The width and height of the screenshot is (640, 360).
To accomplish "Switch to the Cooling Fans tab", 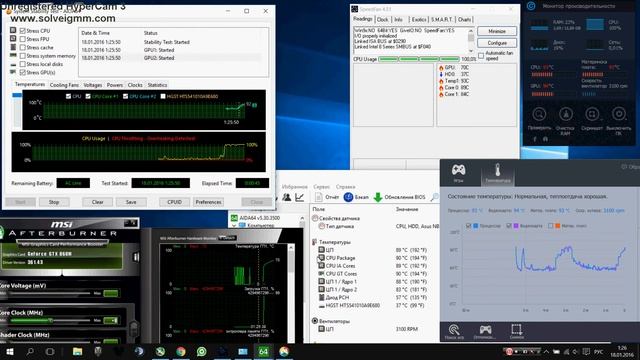I will 64,85.
